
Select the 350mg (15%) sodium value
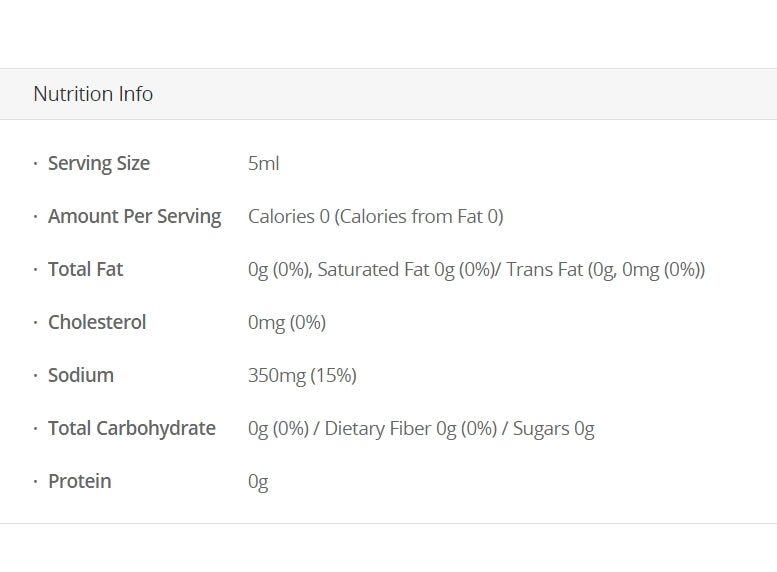302,375
